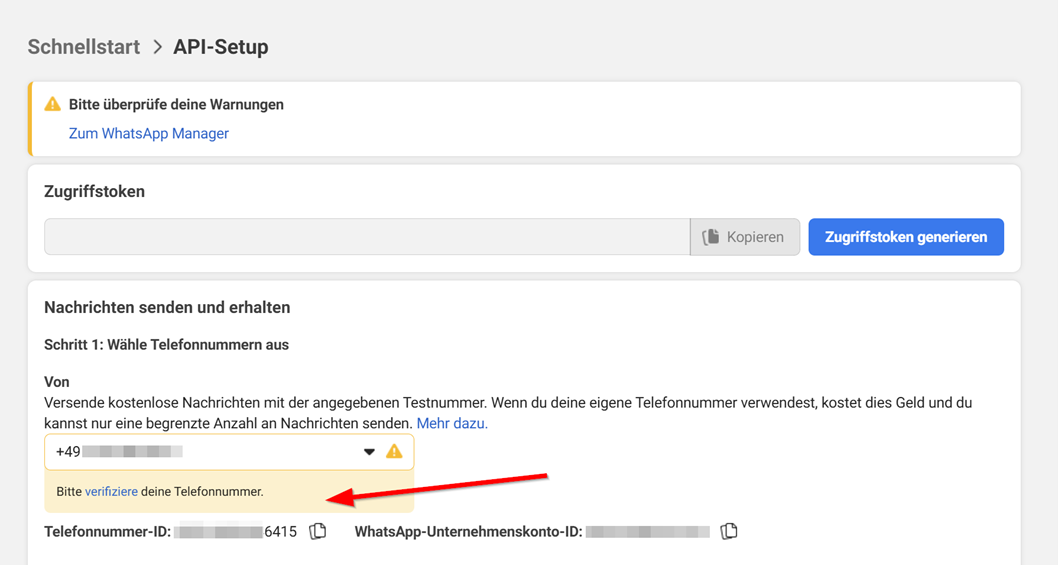Click the blurred WhatsApp-Unternehmenskonto-ID value

click(x=647, y=532)
